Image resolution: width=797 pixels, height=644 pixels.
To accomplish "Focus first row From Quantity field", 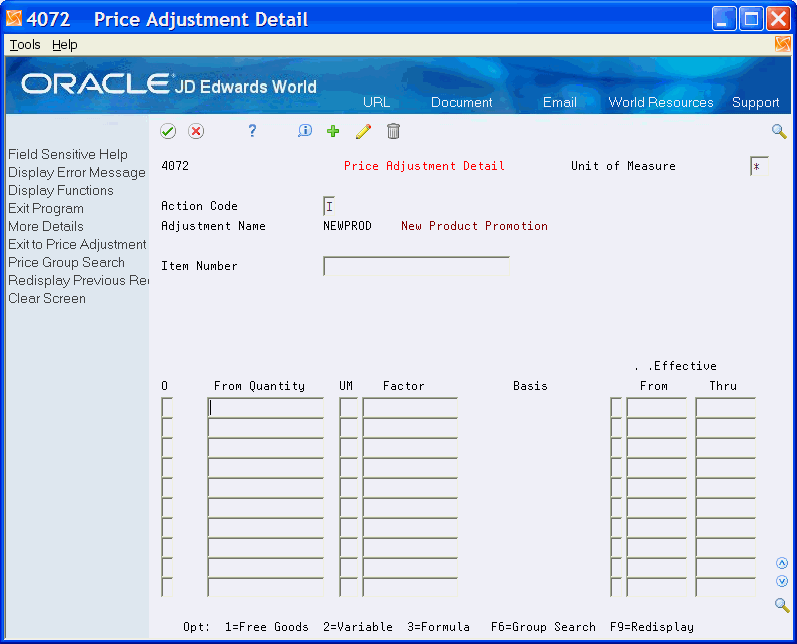I will click(265, 408).
